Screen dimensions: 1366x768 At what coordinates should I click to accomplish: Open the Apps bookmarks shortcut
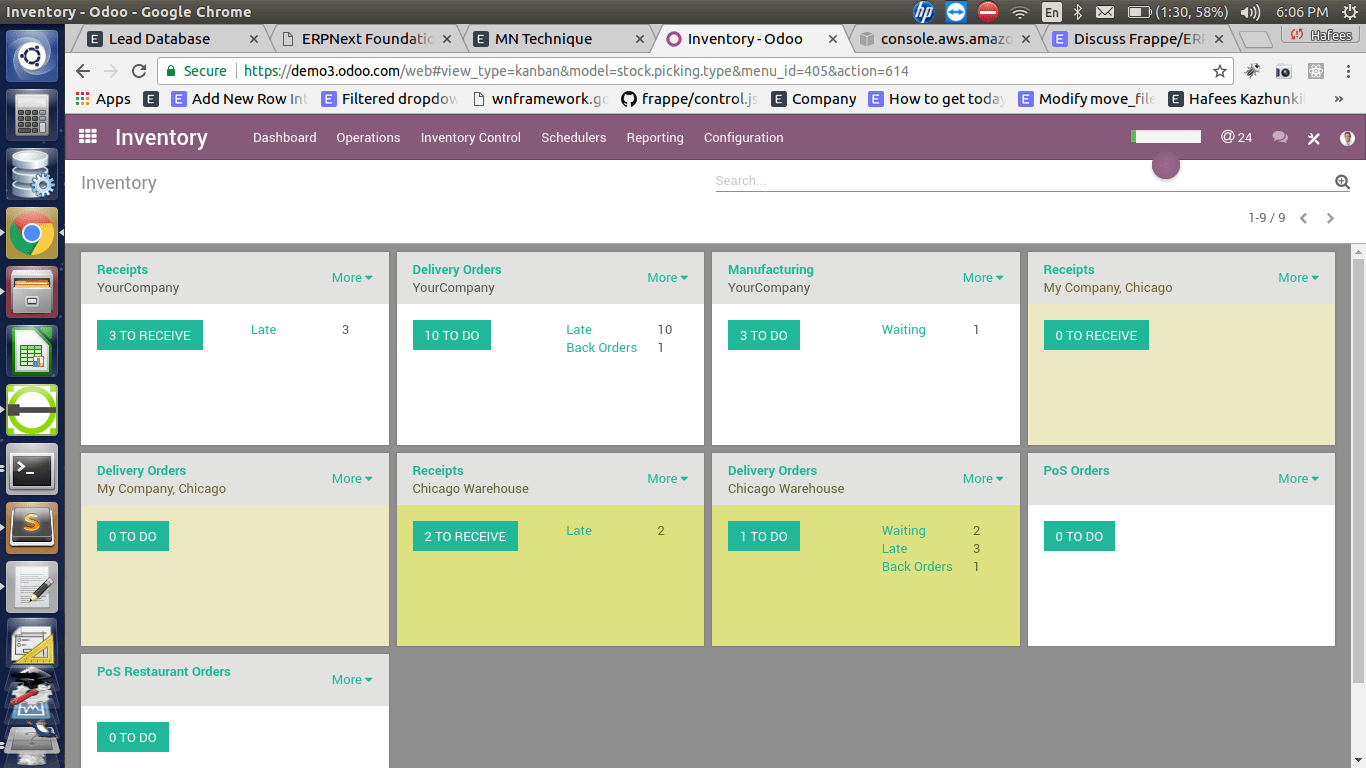coord(103,99)
